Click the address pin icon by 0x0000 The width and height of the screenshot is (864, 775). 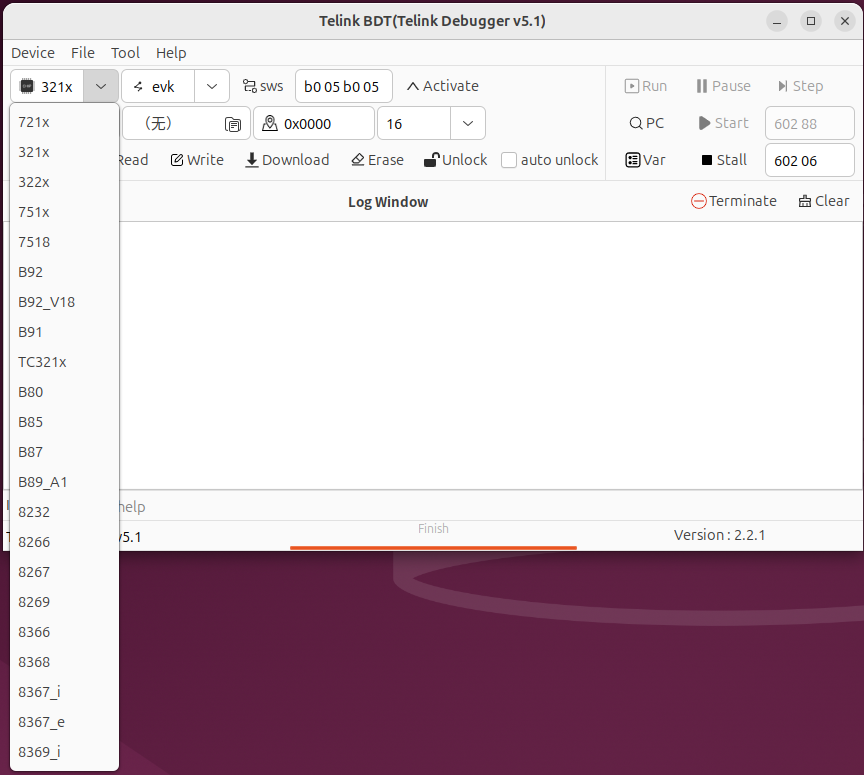click(x=269, y=123)
